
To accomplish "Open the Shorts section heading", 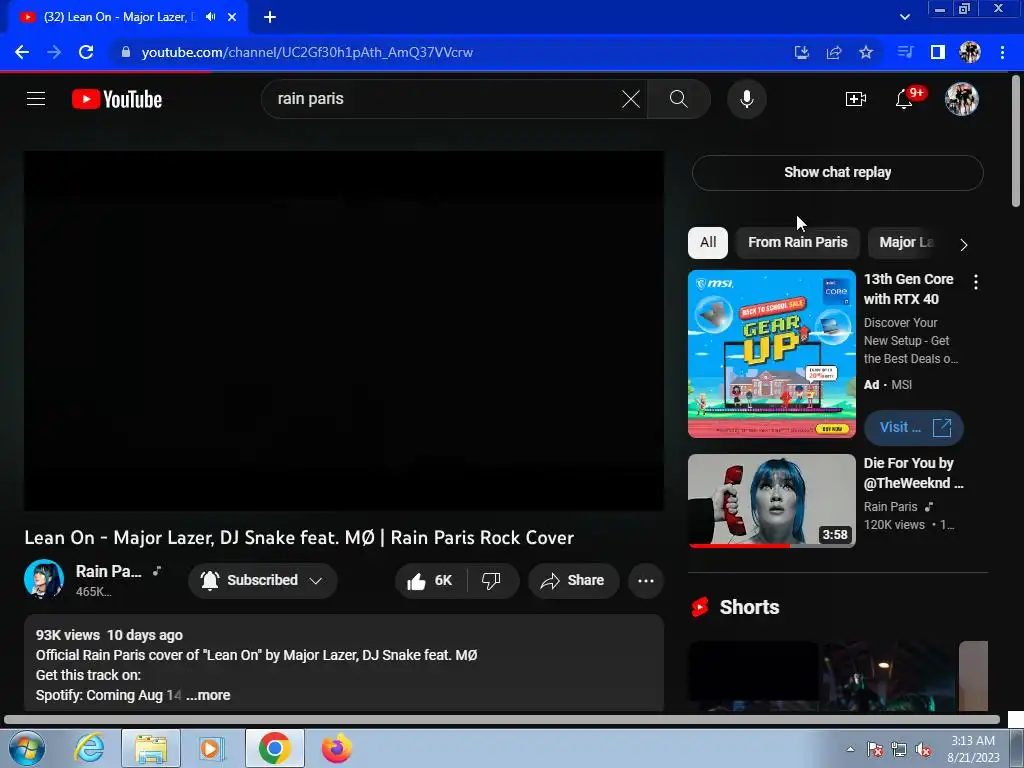I will click(x=749, y=607).
